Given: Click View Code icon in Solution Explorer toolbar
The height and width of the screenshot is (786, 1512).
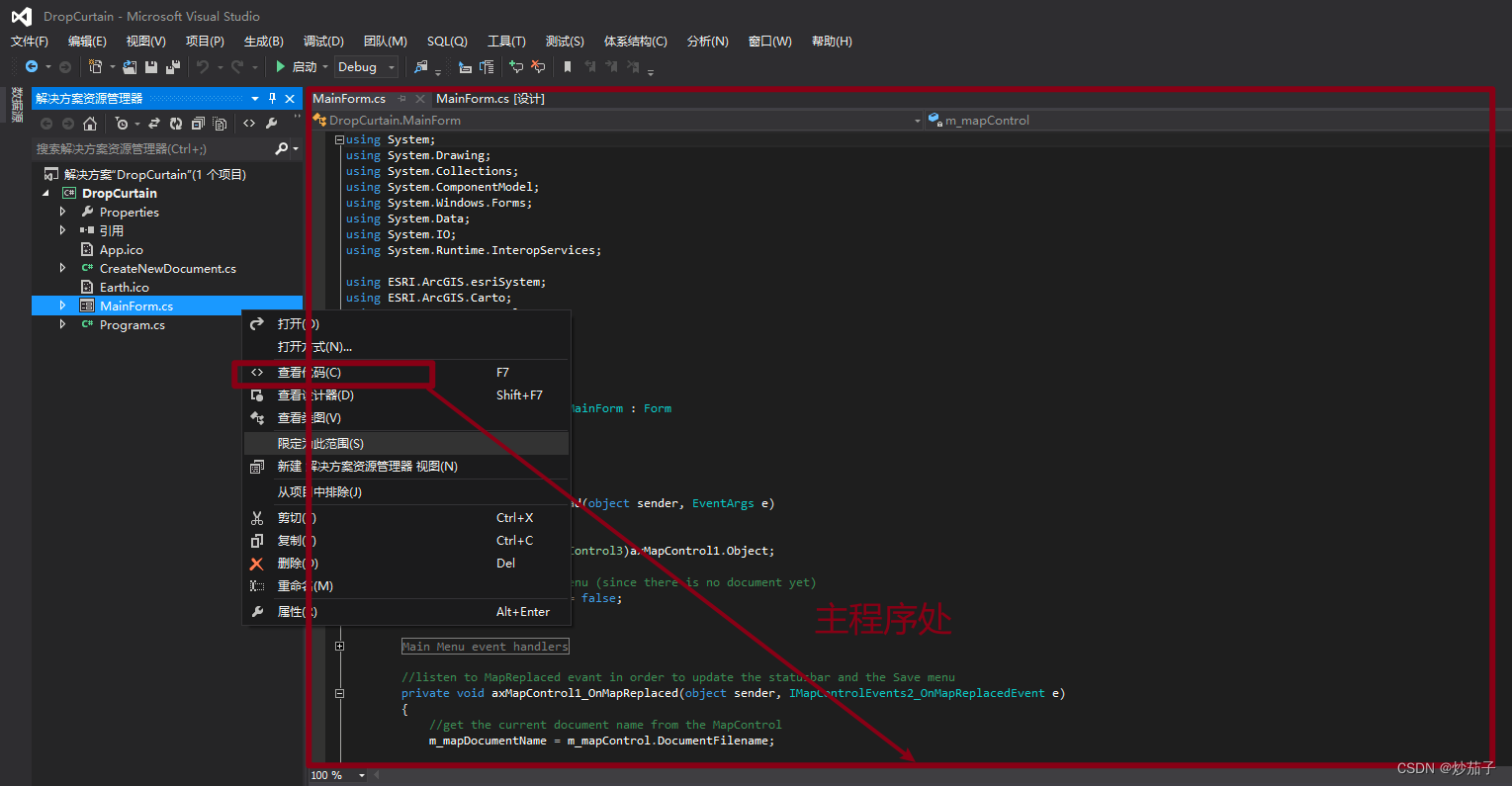Looking at the screenshot, I should [x=249, y=124].
